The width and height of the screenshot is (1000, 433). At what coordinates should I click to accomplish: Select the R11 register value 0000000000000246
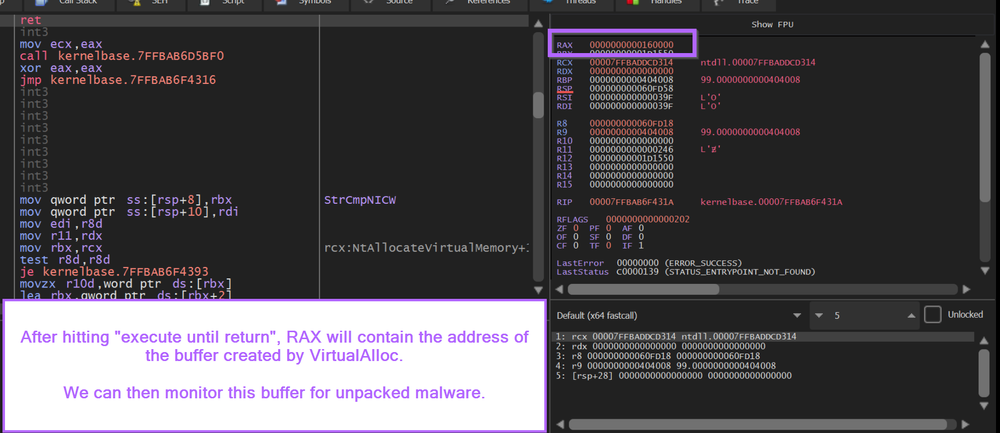[631, 149]
